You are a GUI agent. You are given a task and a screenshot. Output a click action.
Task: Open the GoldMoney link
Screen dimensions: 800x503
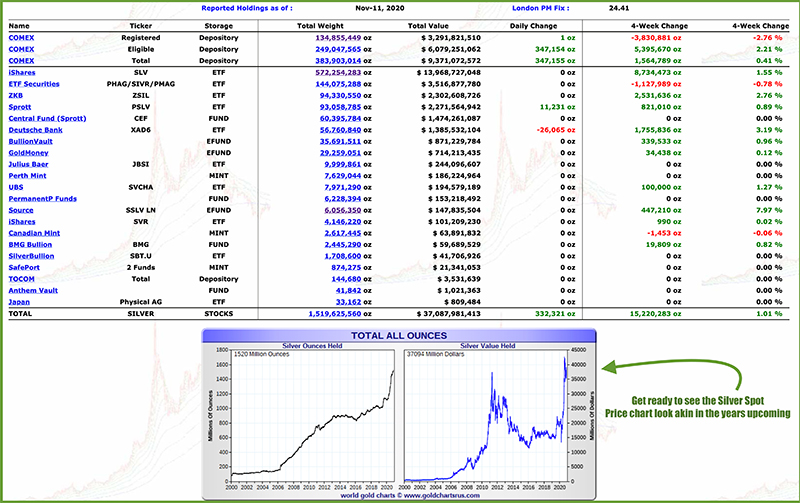29,153
